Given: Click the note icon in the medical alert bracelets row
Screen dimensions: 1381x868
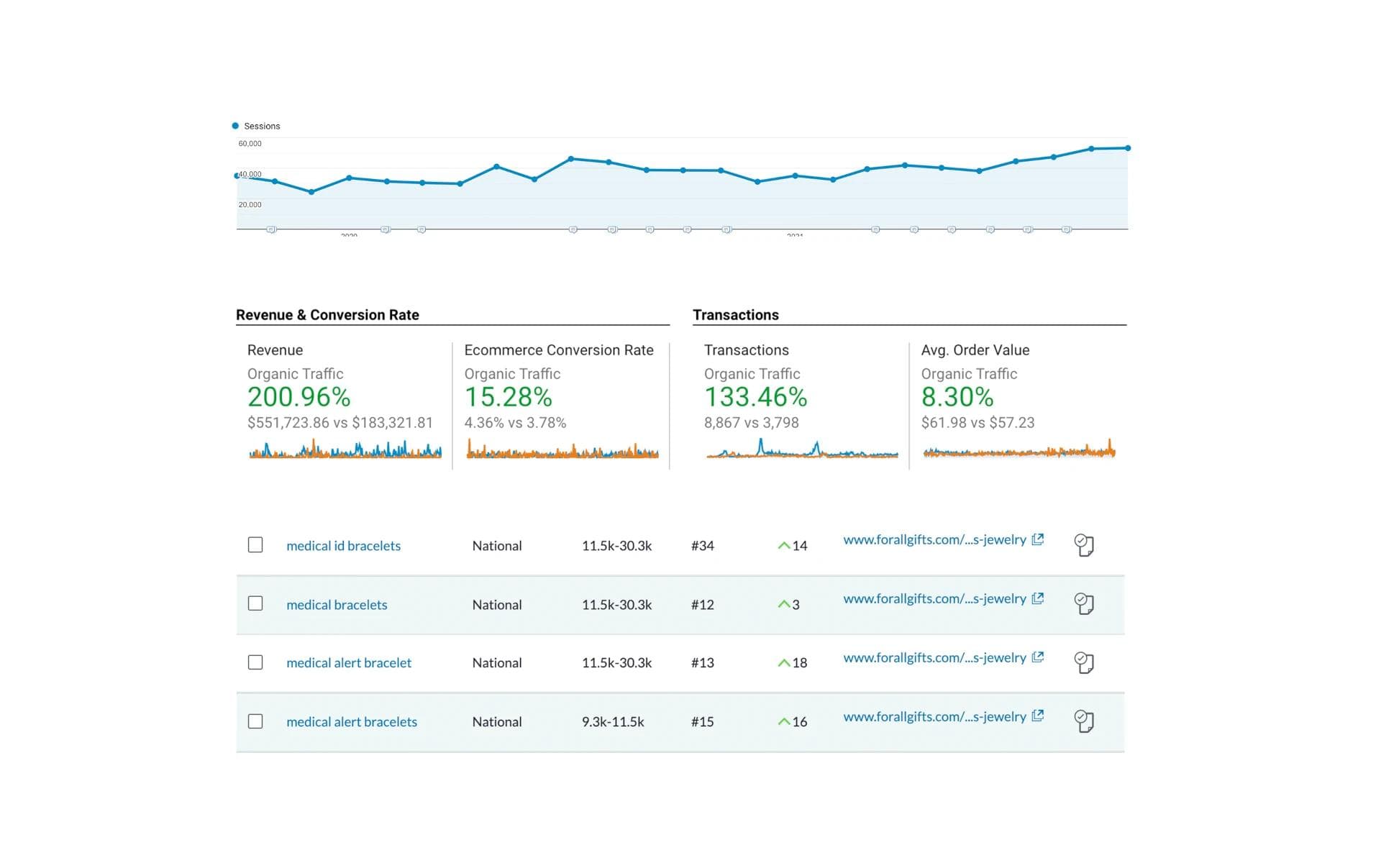Looking at the screenshot, I should point(1084,721).
